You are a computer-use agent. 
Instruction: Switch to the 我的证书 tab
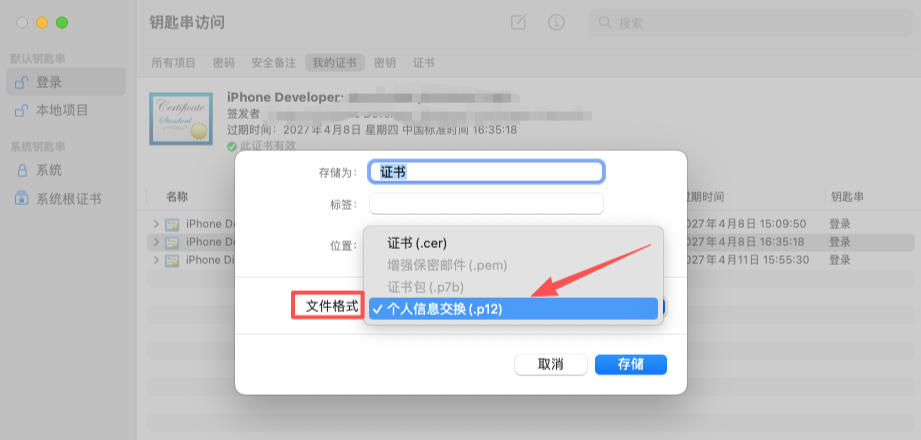(x=335, y=63)
